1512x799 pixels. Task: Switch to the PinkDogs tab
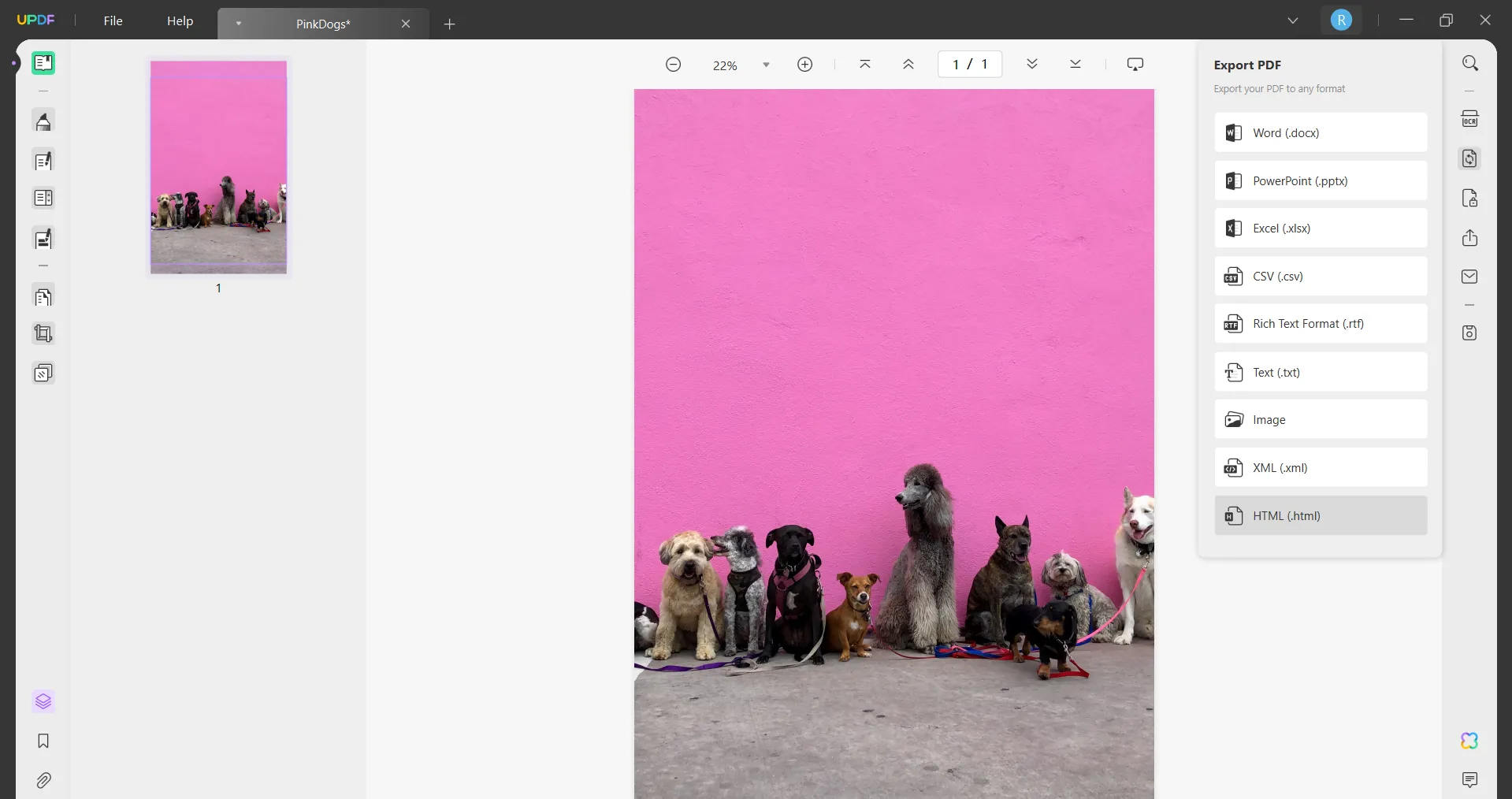(x=321, y=24)
